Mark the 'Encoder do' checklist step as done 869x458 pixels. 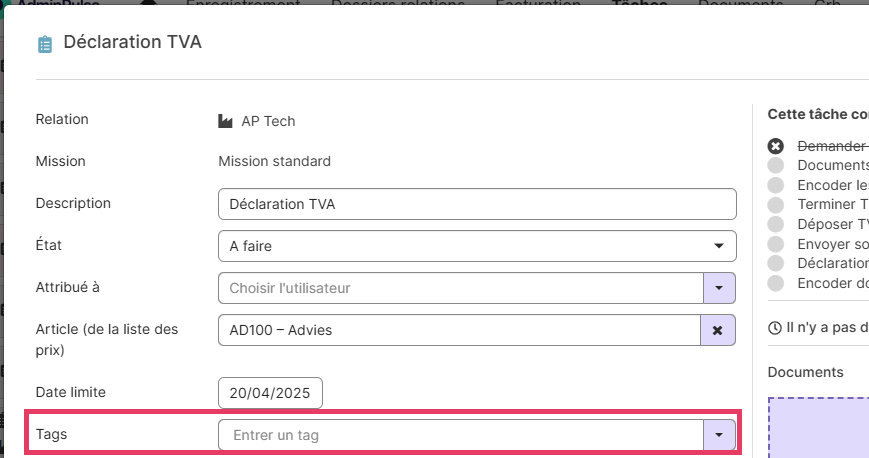point(775,283)
